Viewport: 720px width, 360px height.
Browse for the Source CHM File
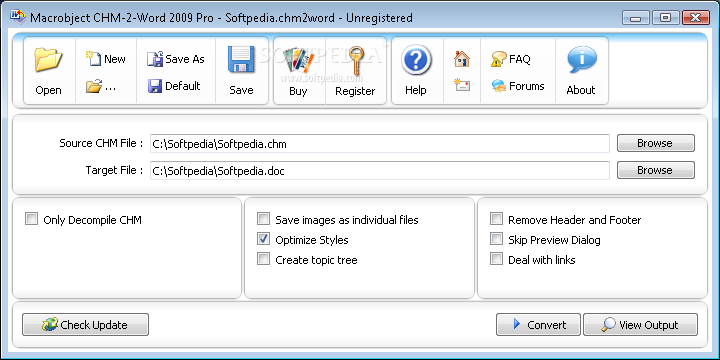tap(655, 143)
